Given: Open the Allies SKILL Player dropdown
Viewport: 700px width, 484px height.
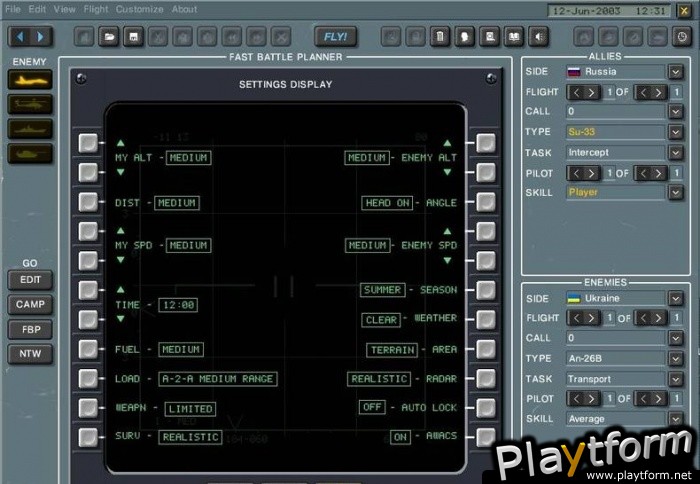Looking at the screenshot, I should pyautogui.click(x=675, y=192).
